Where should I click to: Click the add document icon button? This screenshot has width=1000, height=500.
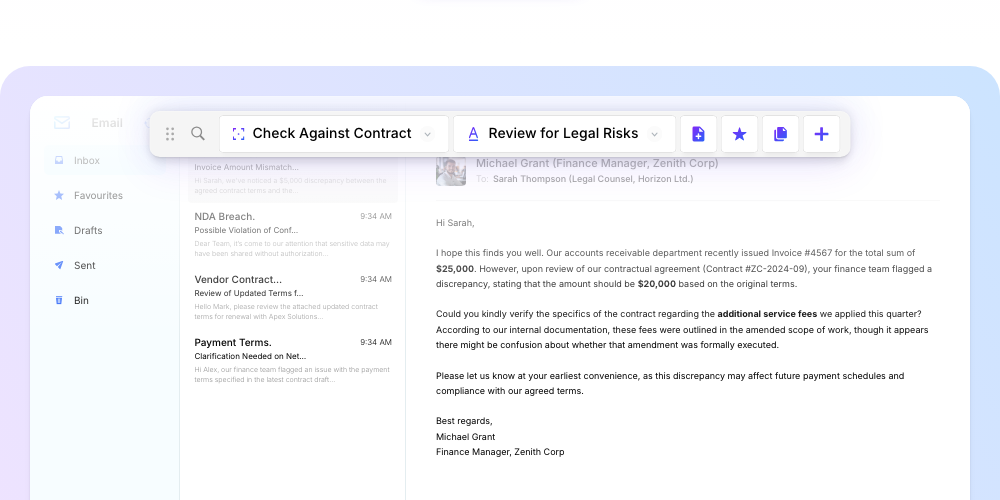tap(698, 134)
